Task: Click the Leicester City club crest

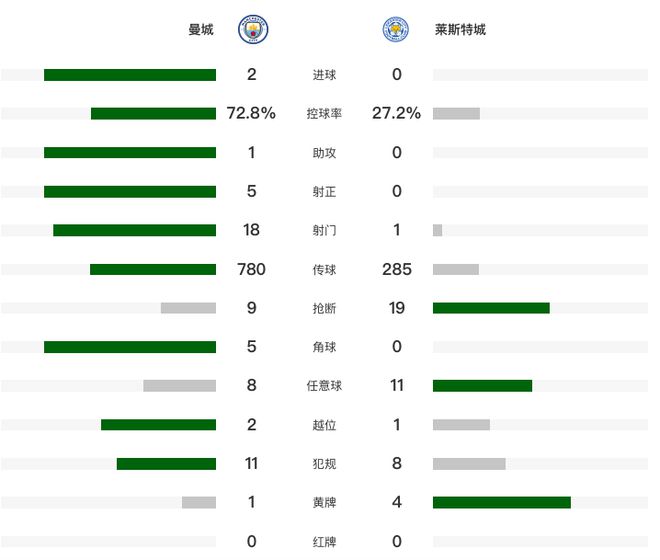Action: click(x=395, y=30)
